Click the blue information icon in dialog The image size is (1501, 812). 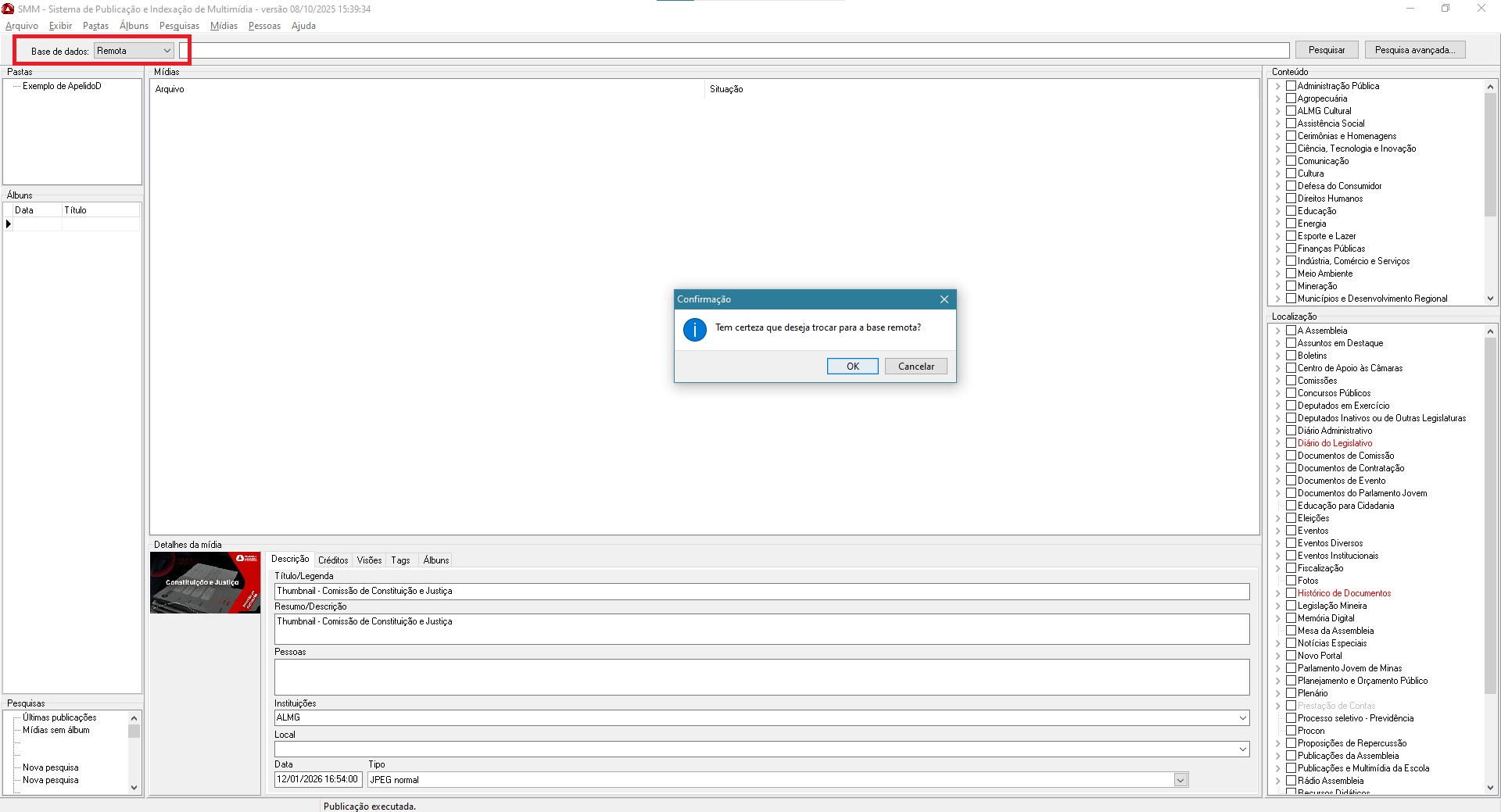click(694, 329)
